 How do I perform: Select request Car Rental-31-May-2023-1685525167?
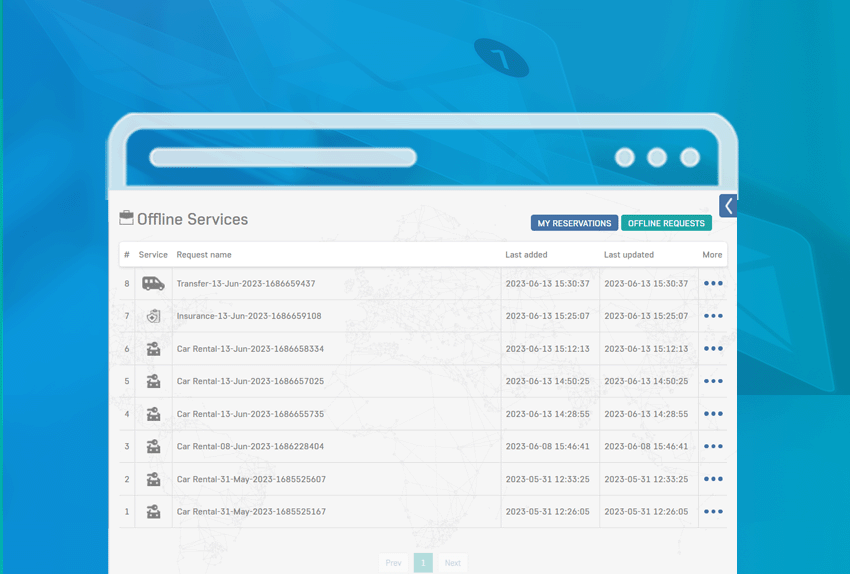pos(251,512)
